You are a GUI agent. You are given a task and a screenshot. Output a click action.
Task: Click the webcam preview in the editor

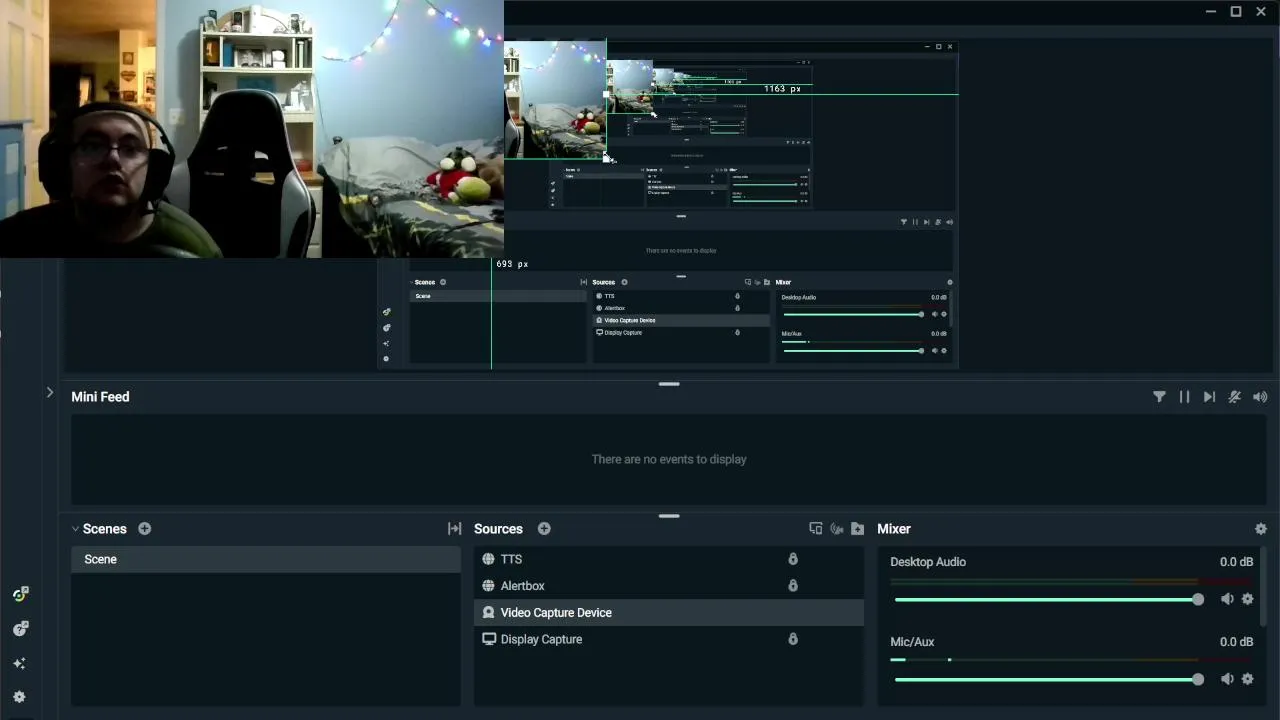point(252,129)
